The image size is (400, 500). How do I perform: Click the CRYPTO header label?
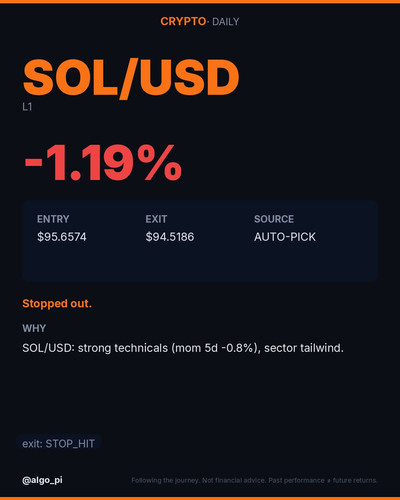coord(183,22)
